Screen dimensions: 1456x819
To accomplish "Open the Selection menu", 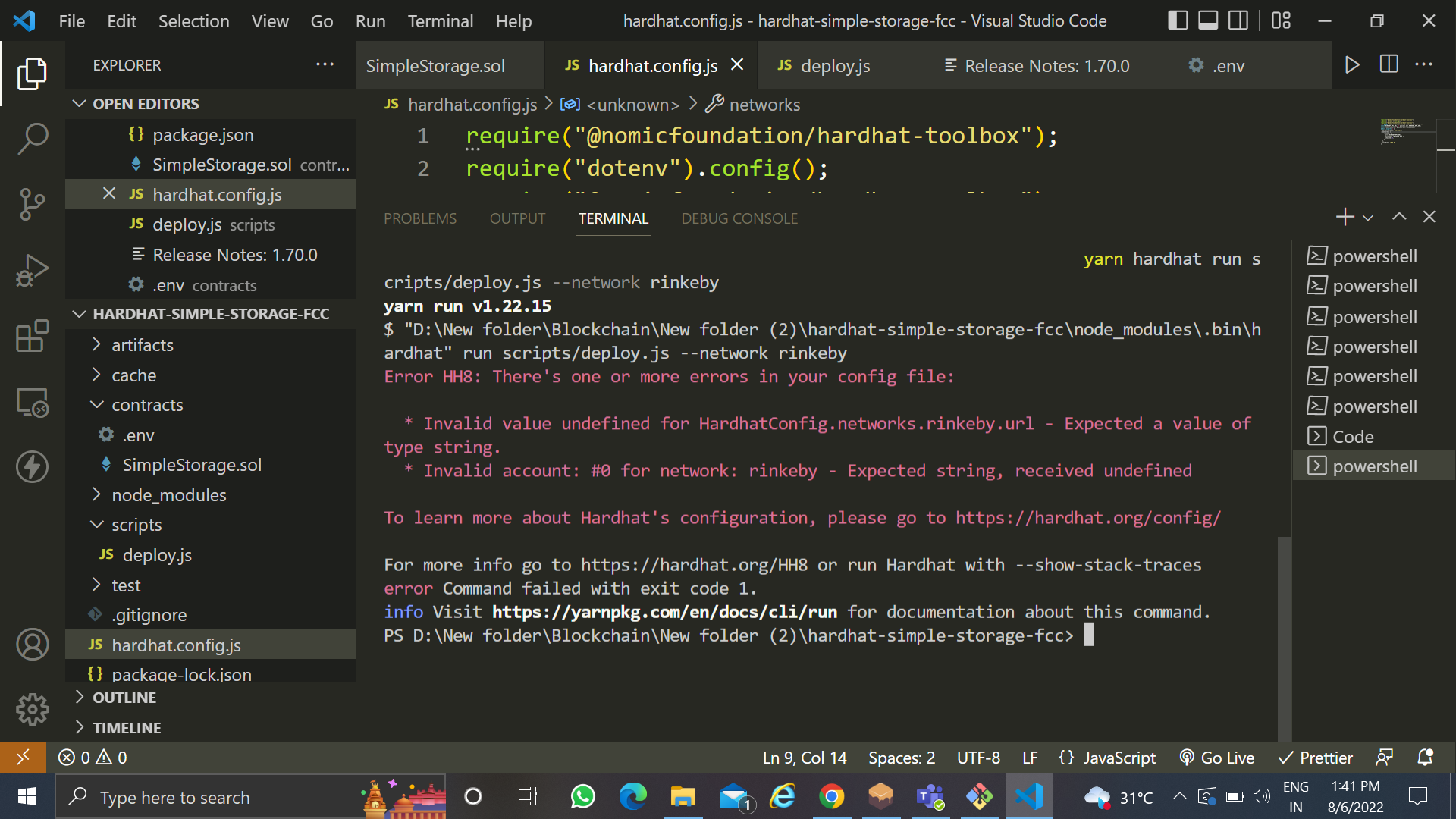I will click(x=193, y=21).
